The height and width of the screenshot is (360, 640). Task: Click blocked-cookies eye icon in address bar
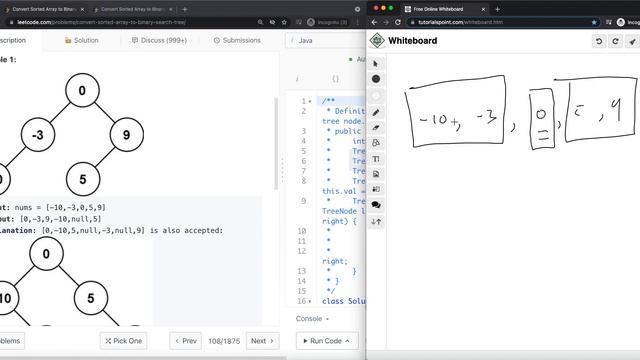click(272, 22)
